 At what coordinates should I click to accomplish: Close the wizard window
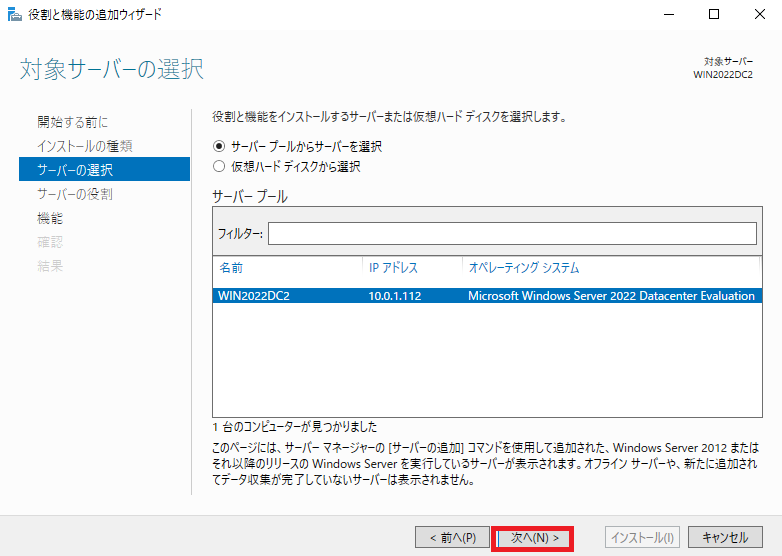coord(760,14)
